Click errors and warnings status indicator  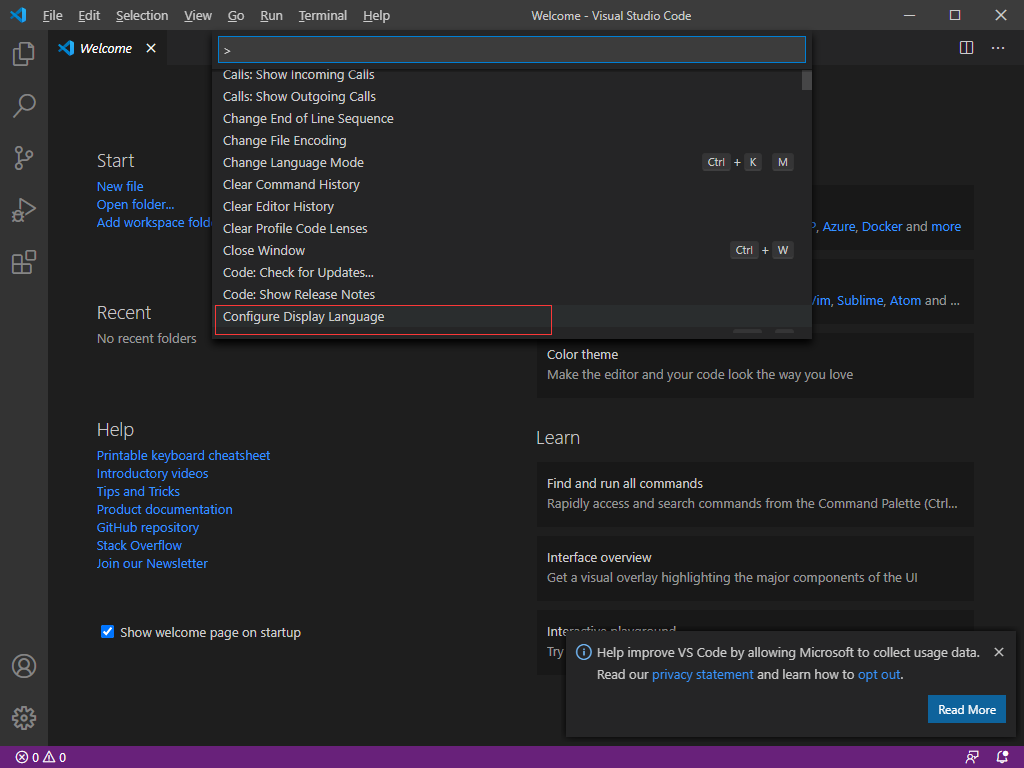click(40, 758)
